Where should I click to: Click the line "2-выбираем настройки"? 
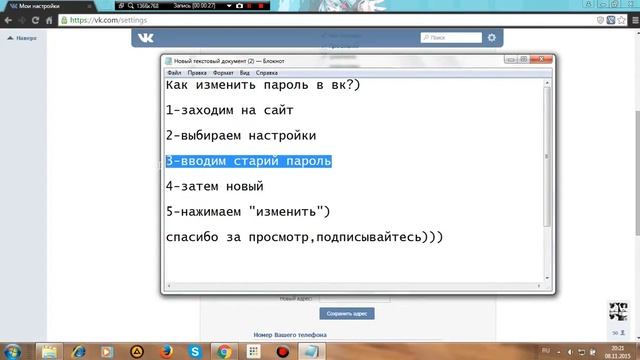click(241, 136)
